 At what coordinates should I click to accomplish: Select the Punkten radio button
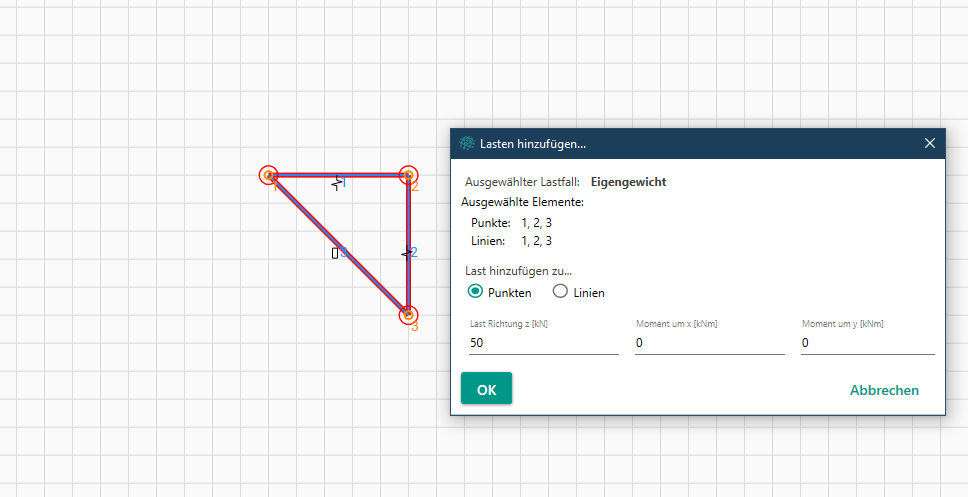point(476,292)
